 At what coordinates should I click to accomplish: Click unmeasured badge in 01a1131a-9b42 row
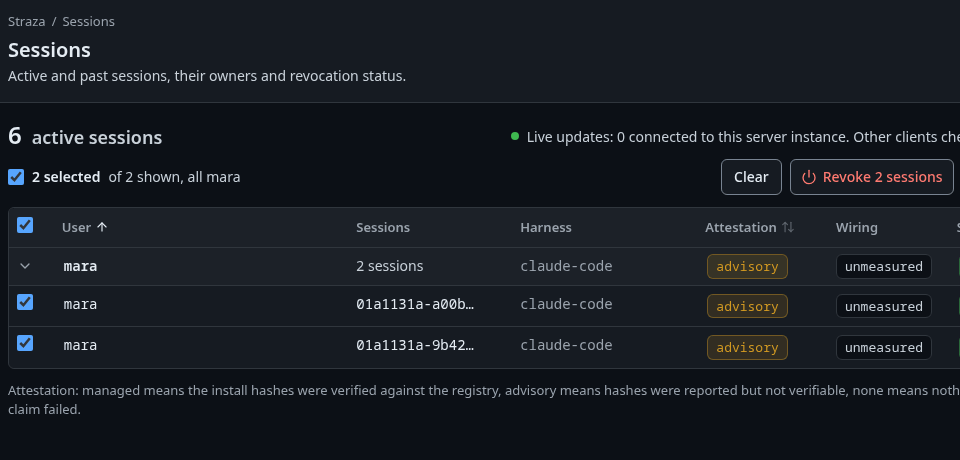point(883,347)
